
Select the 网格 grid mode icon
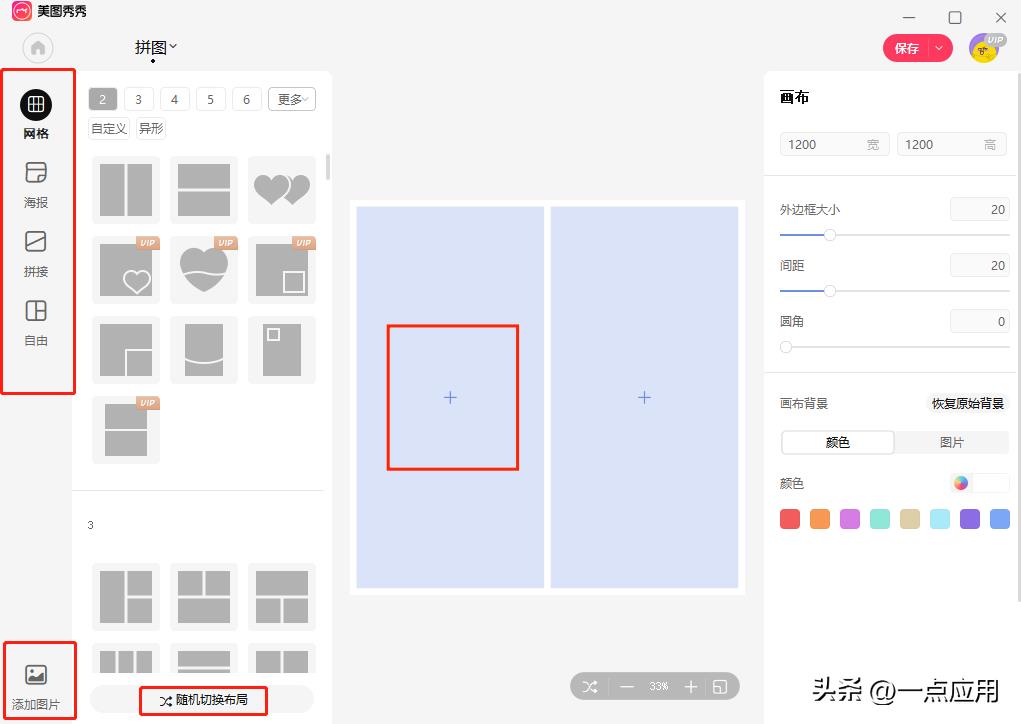pos(36,104)
